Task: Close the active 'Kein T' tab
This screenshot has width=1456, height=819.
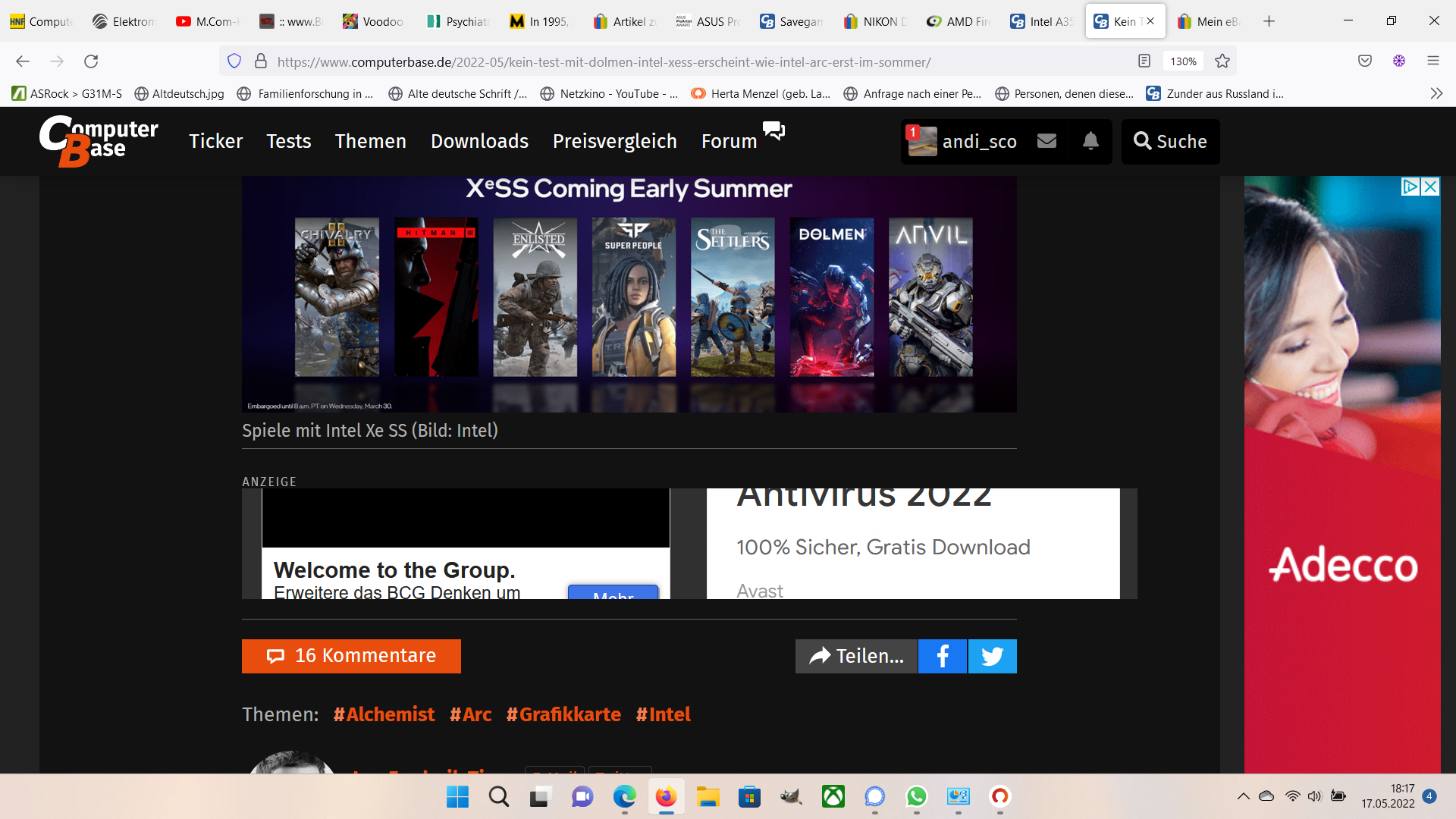Action: click(1150, 21)
